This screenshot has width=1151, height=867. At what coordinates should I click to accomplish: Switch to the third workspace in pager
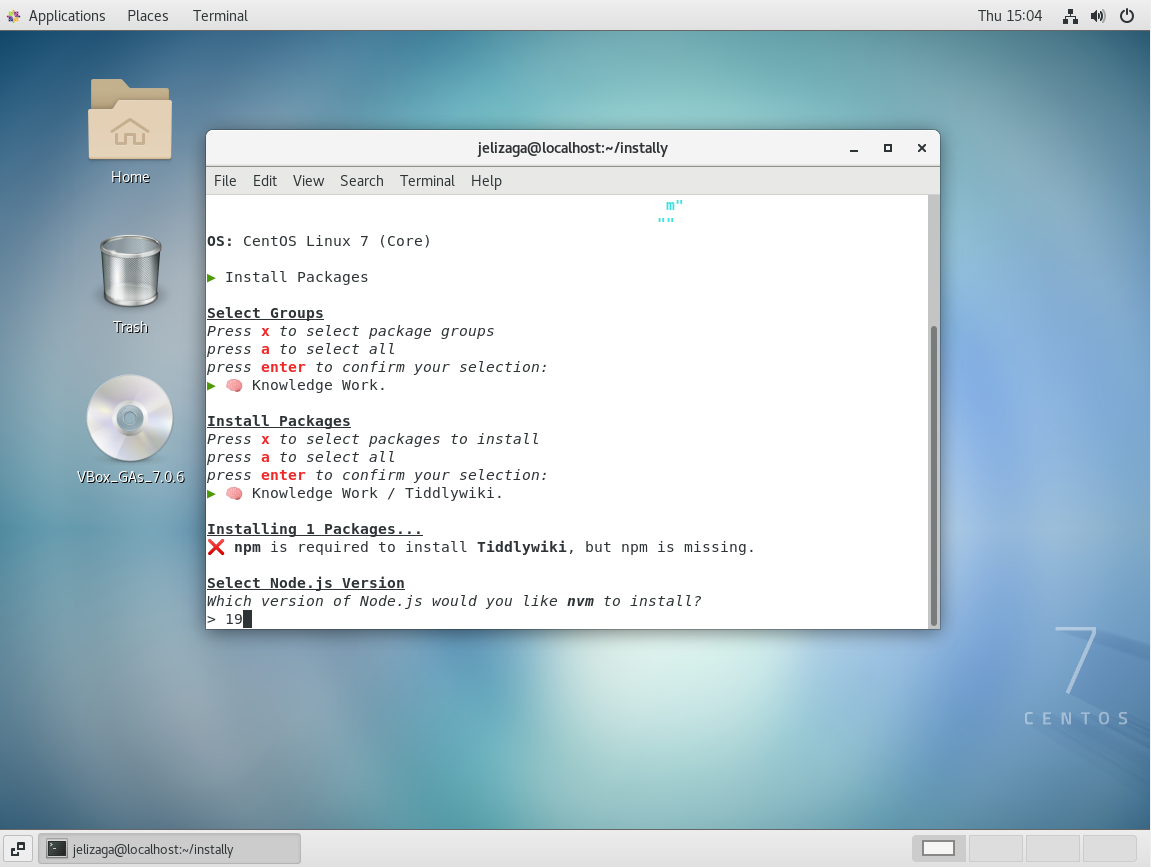coord(1052,849)
